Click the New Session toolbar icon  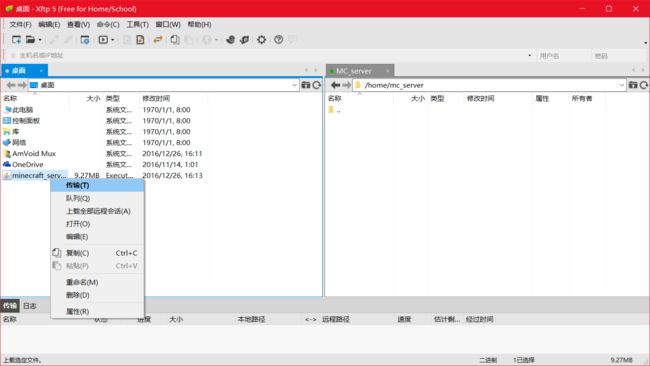pos(16,40)
